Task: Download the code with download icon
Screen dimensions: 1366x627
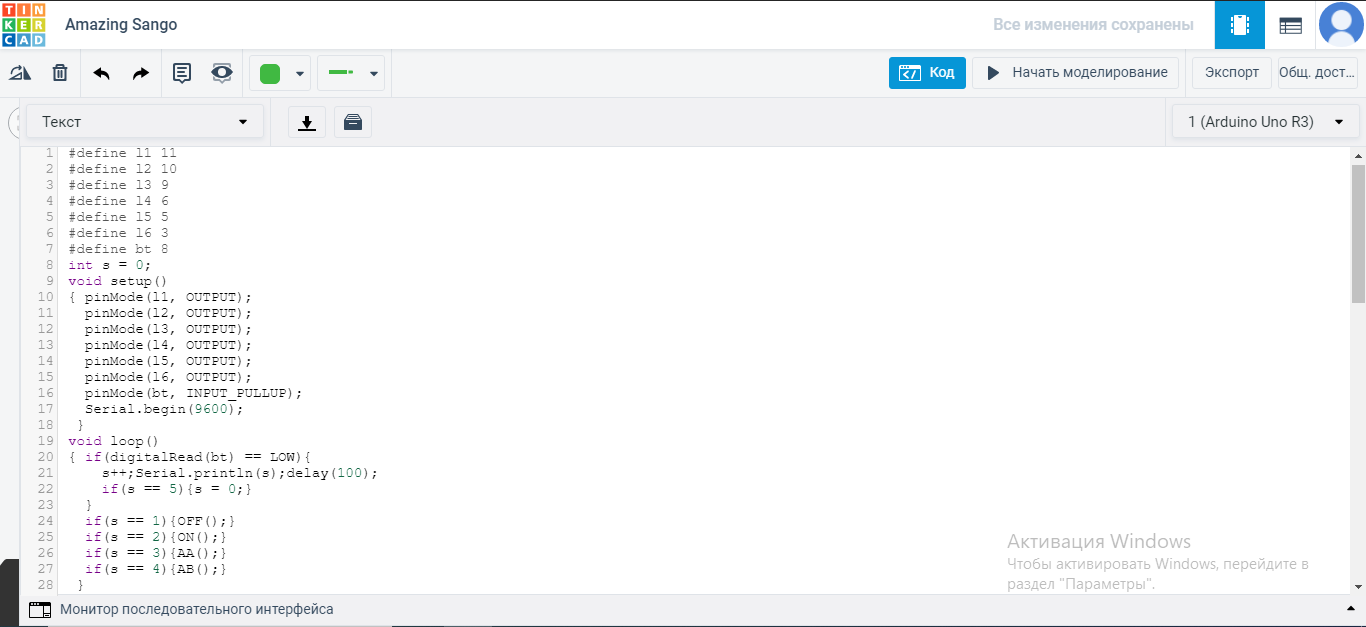Action: click(307, 122)
